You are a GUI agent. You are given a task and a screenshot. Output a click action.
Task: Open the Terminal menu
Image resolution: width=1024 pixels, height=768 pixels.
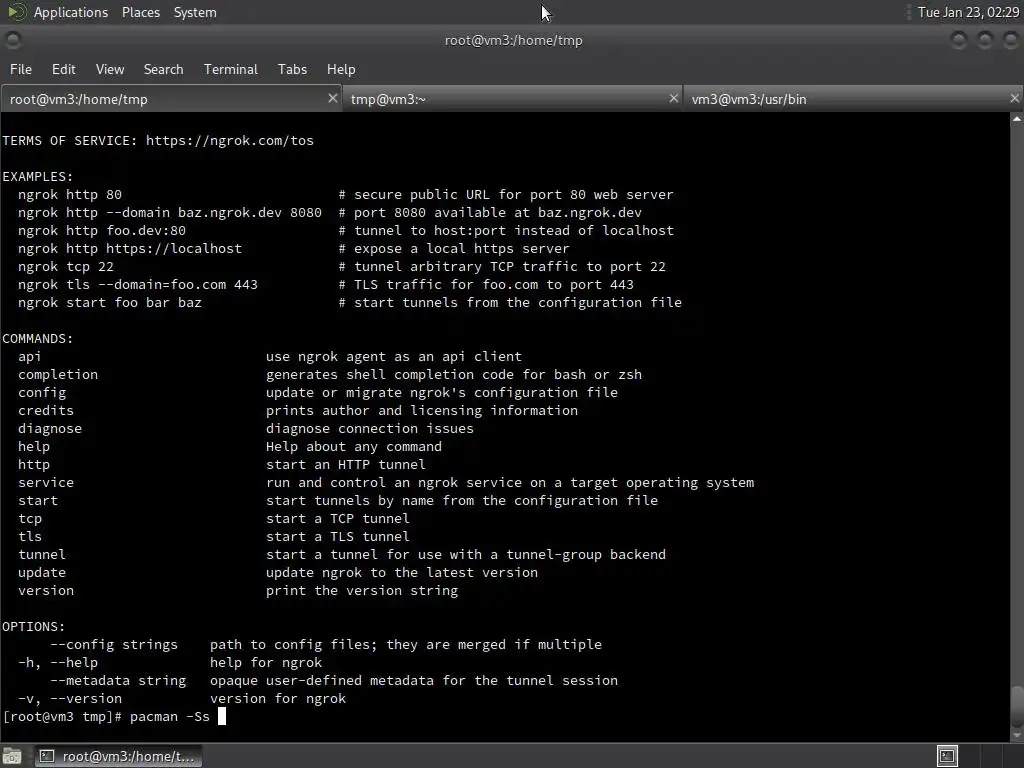click(x=231, y=69)
